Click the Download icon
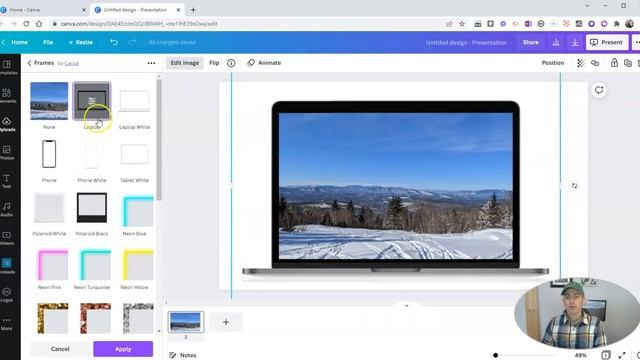The height and width of the screenshot is (360, 640). (x=575, y=42)
